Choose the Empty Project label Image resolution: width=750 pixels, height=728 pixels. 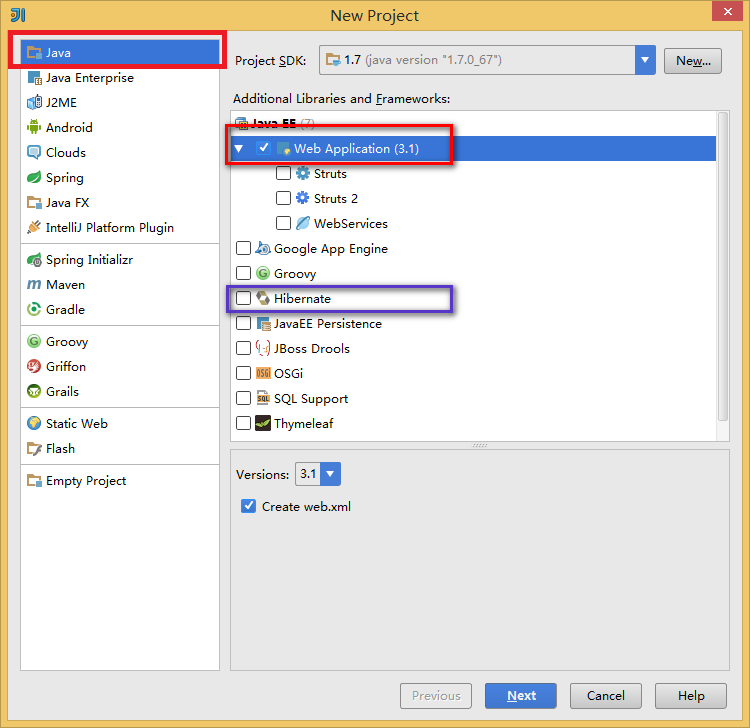click(86, 481)
